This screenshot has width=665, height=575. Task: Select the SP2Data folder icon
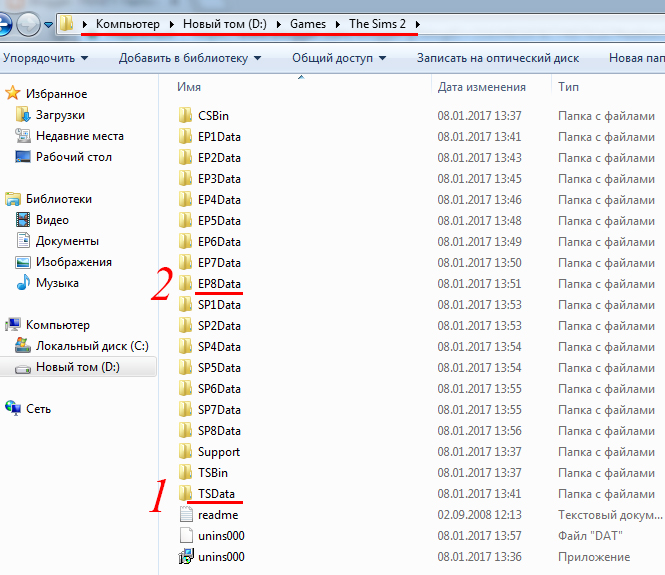(x=185, y=325)
